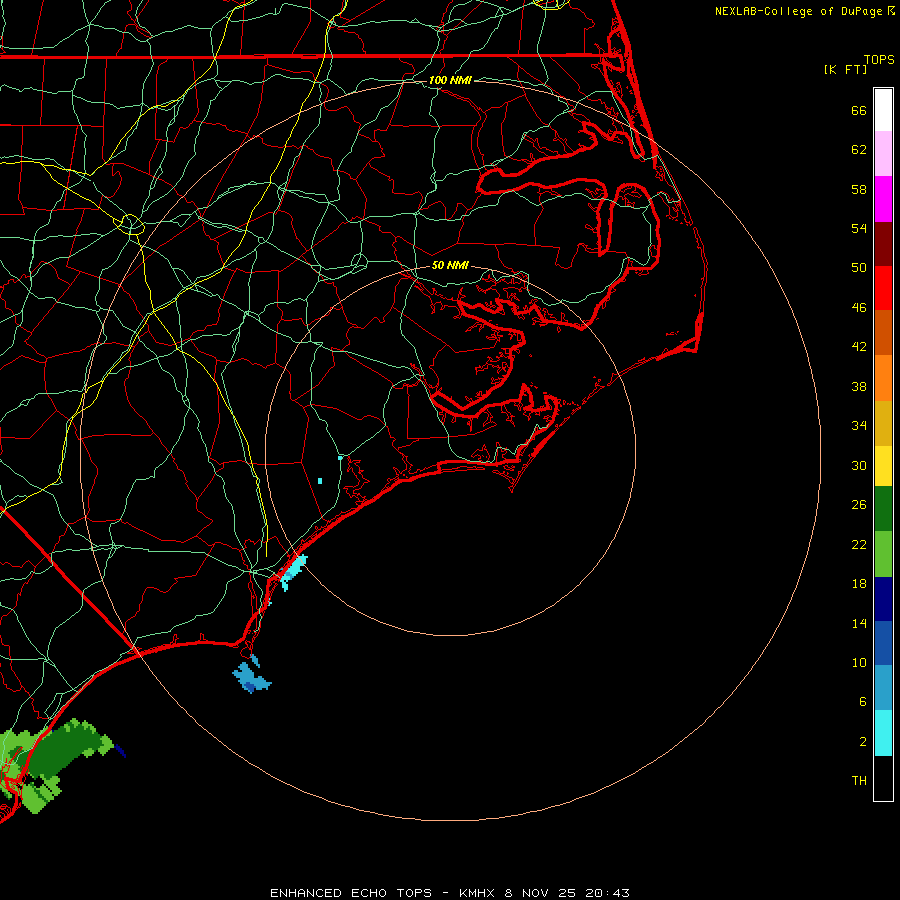Click the '[K FT]' units label

tap(845, 69)
